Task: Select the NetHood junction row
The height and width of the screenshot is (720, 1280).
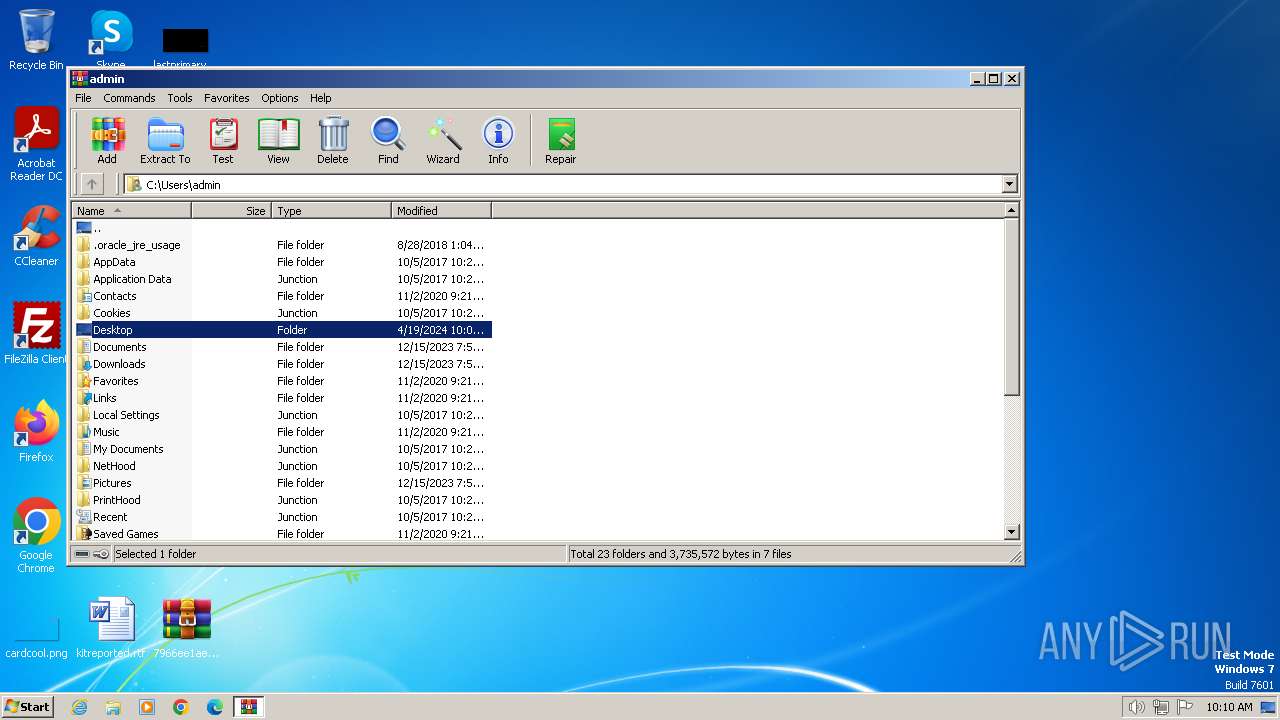Action: pos(283,466)
